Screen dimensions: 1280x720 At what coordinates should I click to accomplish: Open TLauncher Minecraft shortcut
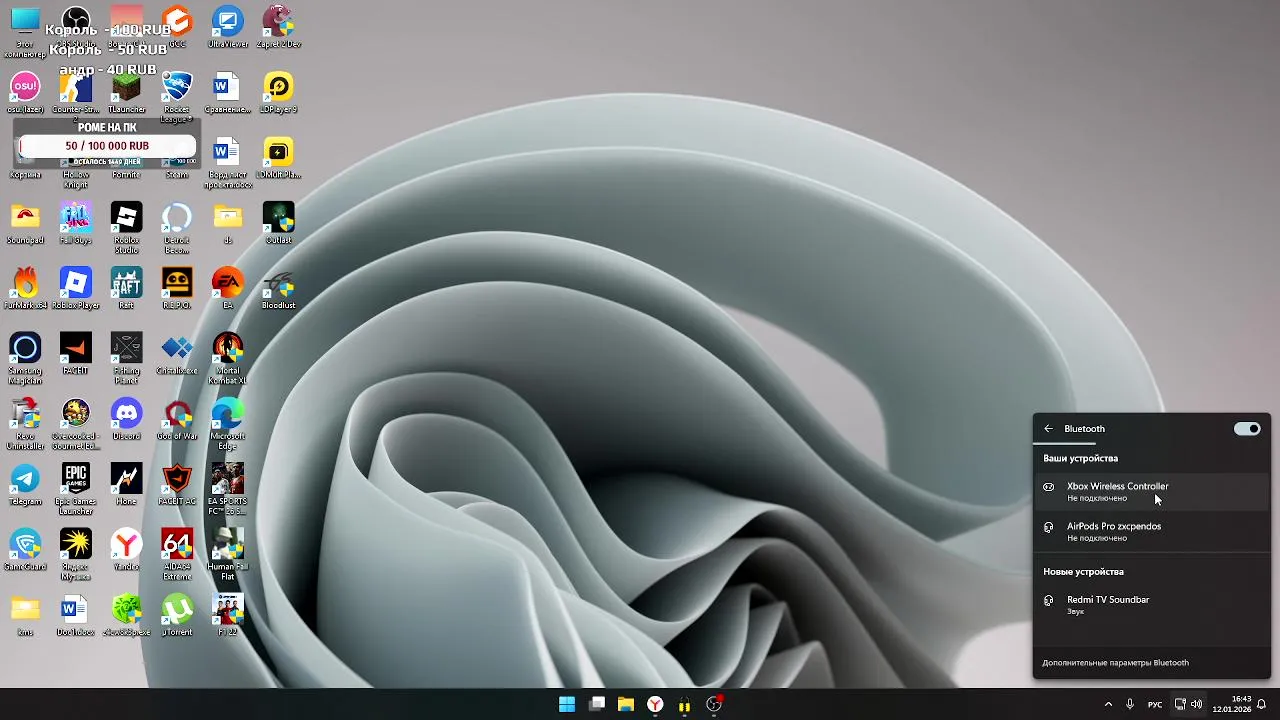126,92
